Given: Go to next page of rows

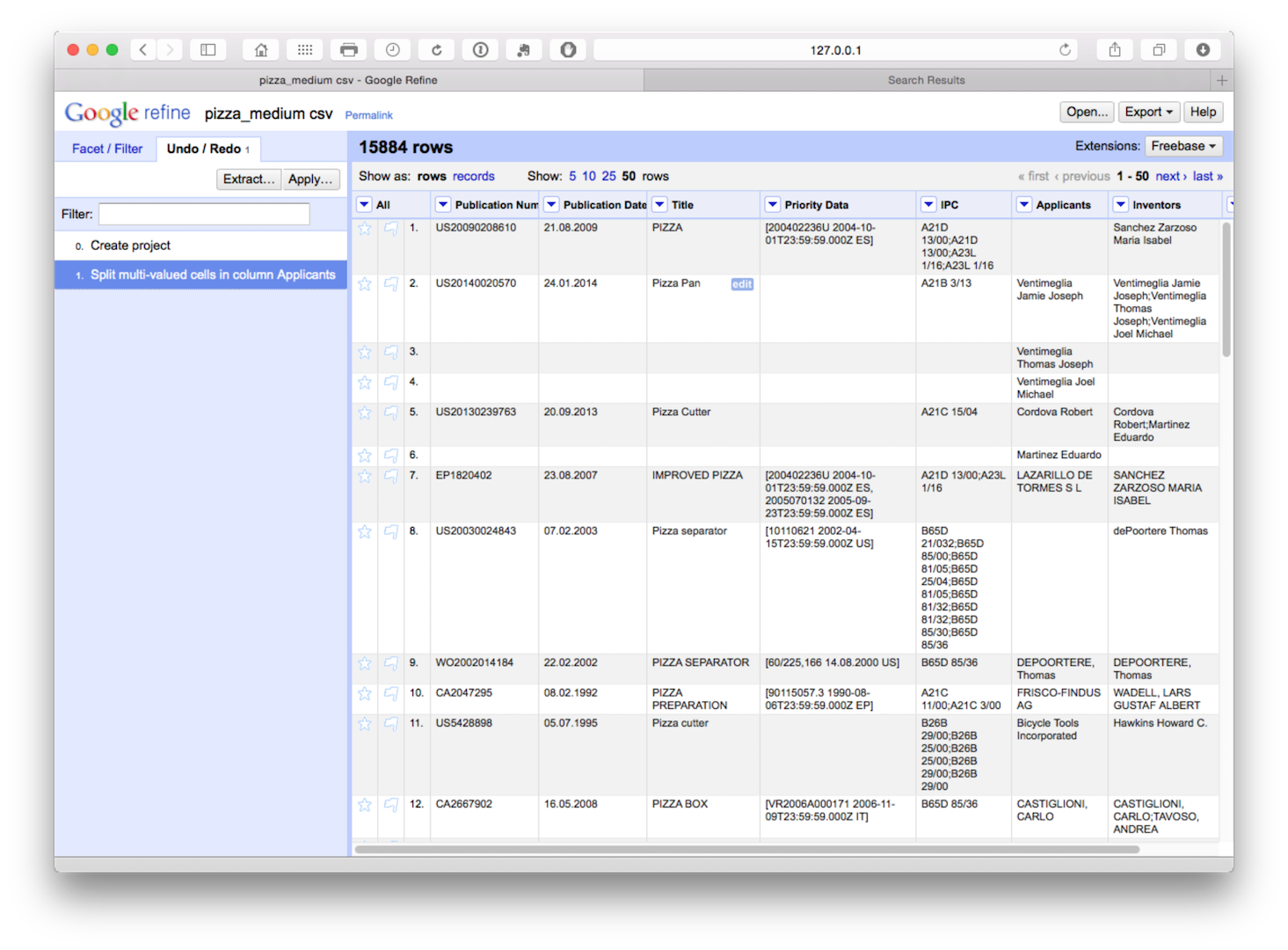Looking at the screenshot, I should click(x=1171, y=176).
